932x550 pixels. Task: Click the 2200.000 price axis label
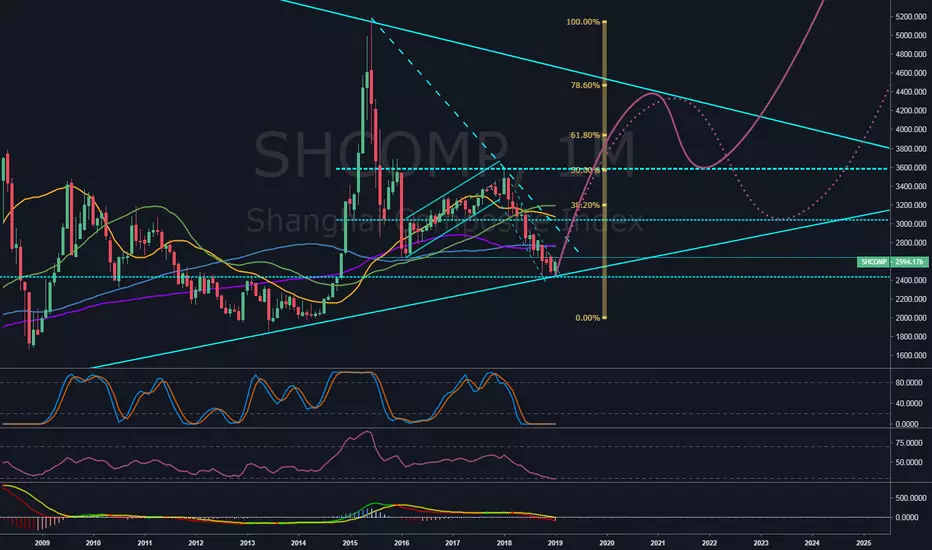[911, 299]
